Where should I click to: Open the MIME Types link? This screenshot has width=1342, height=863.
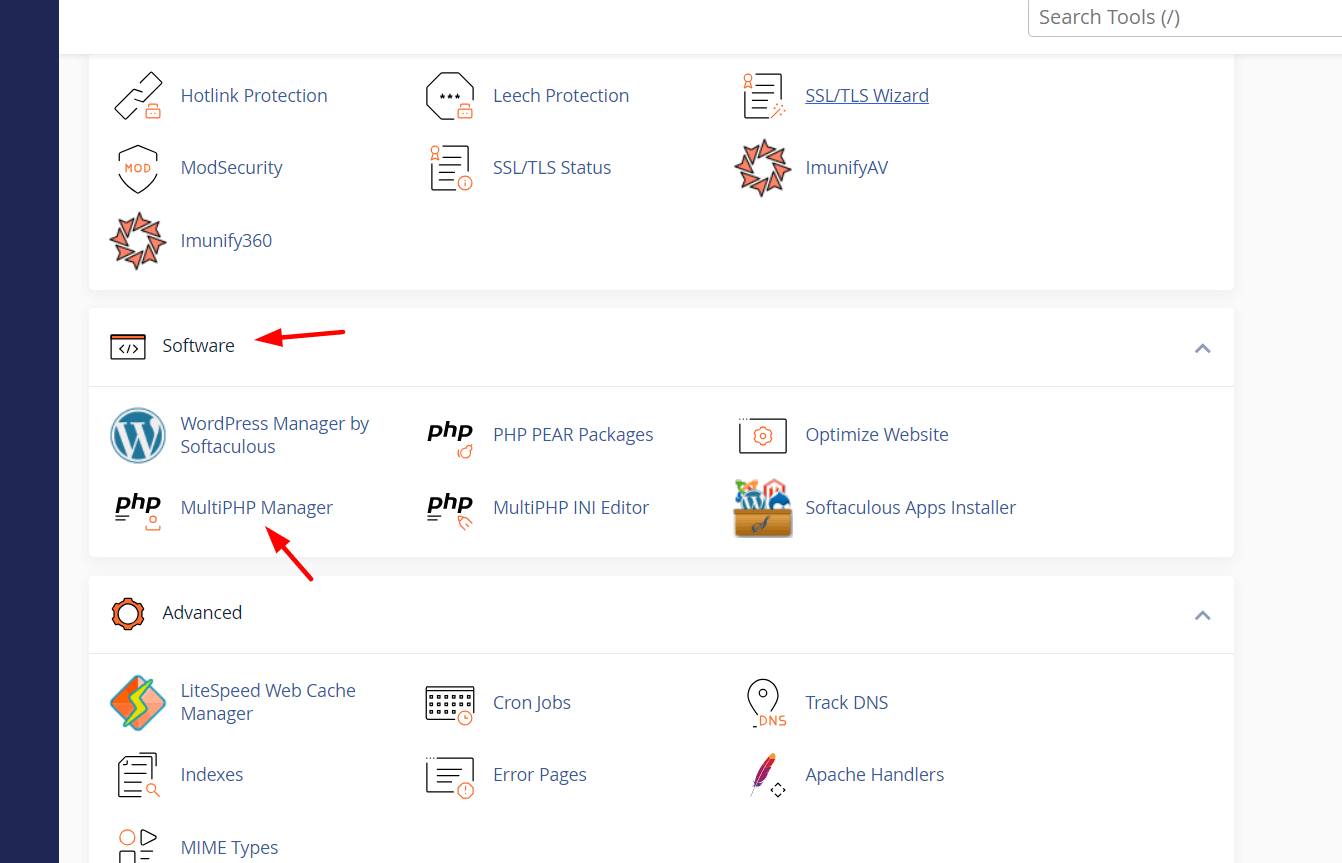click(229, 848)
